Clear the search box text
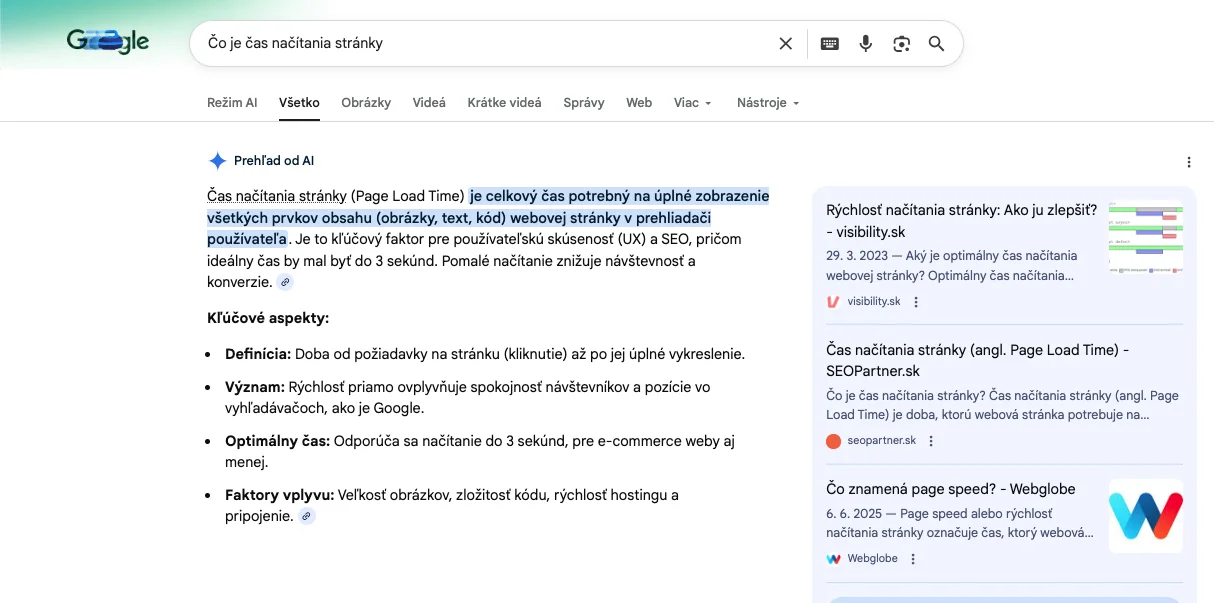 [x=785, y=44]
